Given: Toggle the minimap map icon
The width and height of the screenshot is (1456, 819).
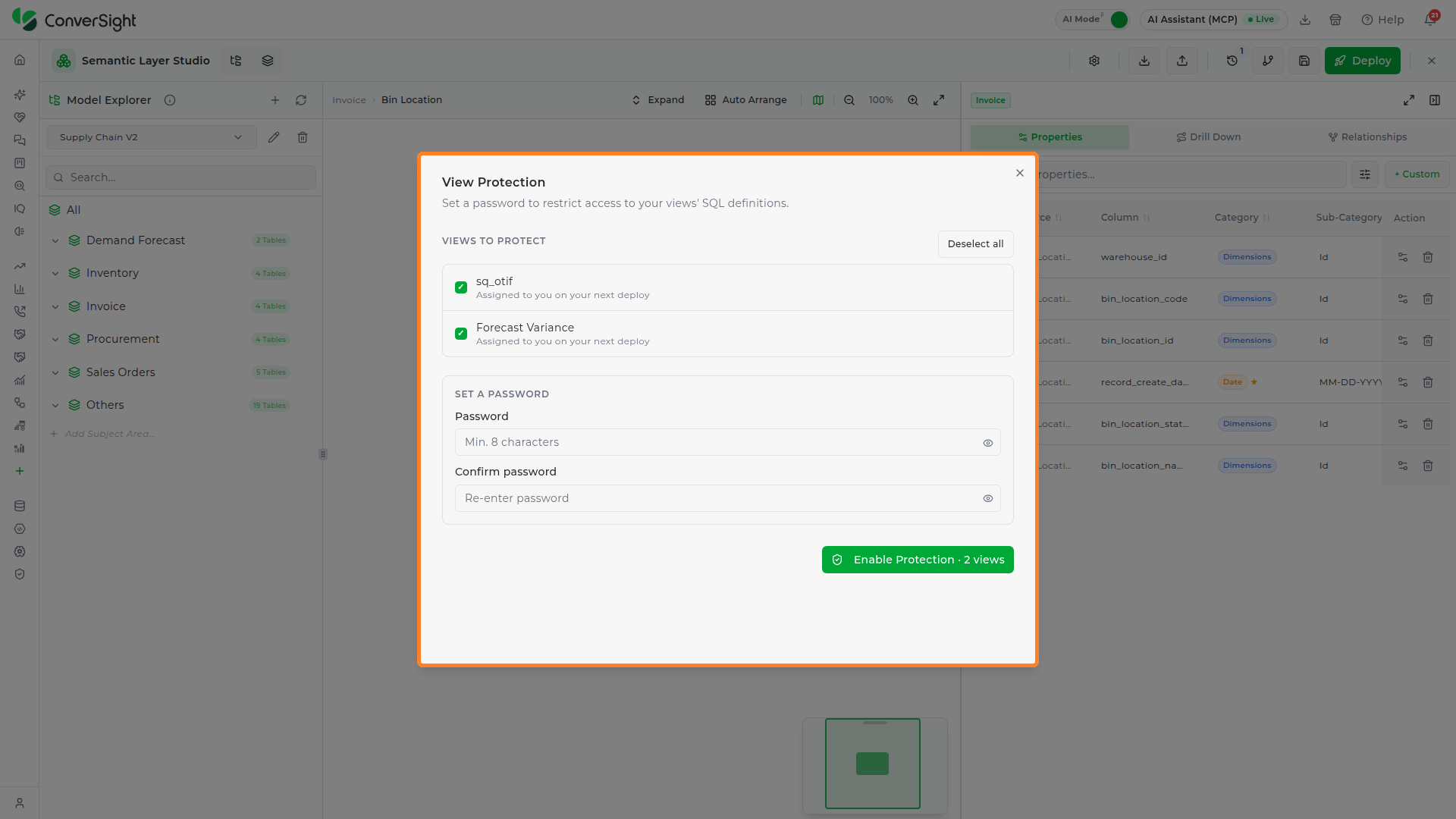Looking at the screenshot, I should tap(818, 100).
